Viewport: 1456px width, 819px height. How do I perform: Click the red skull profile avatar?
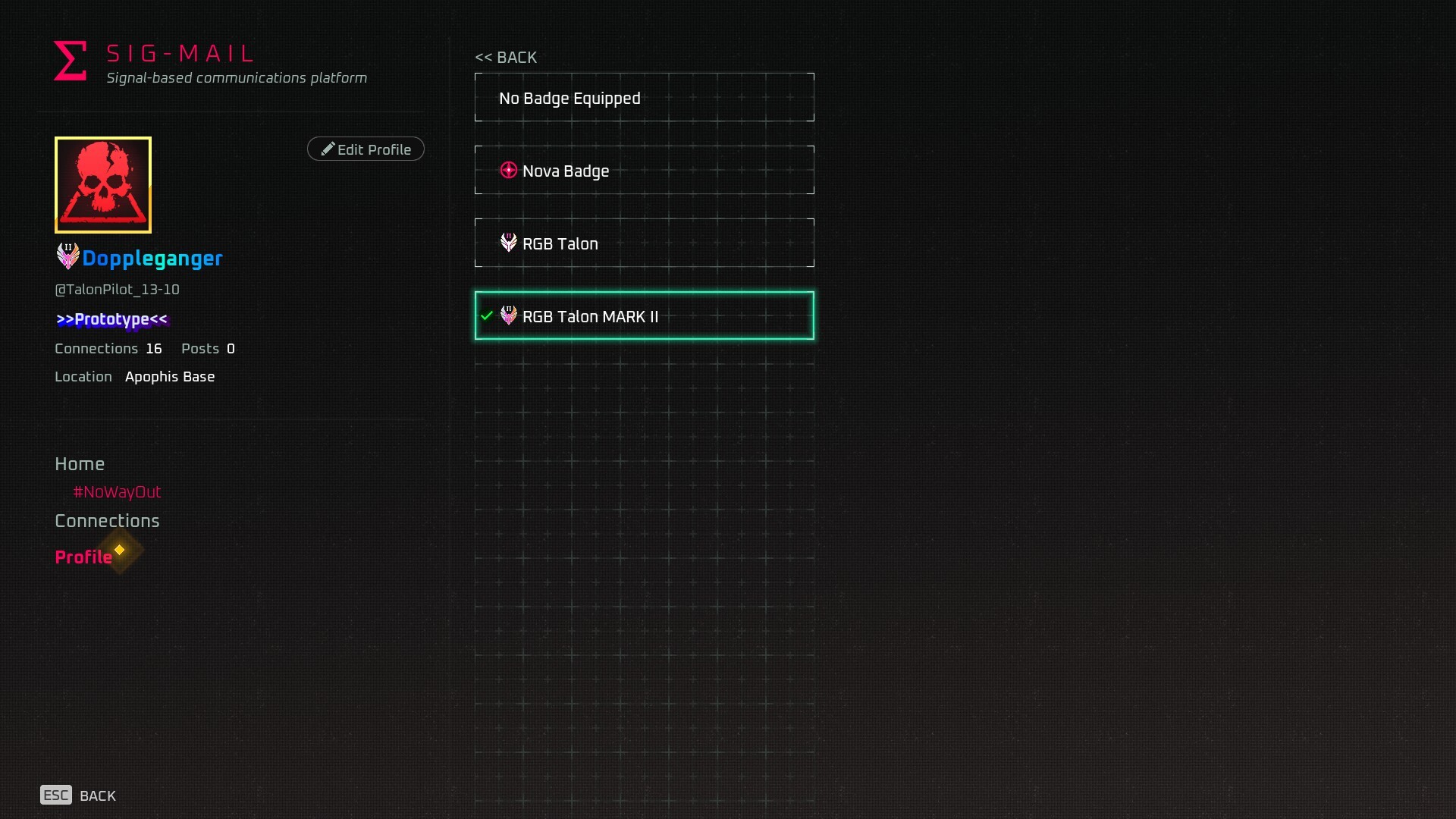[102, 184]
